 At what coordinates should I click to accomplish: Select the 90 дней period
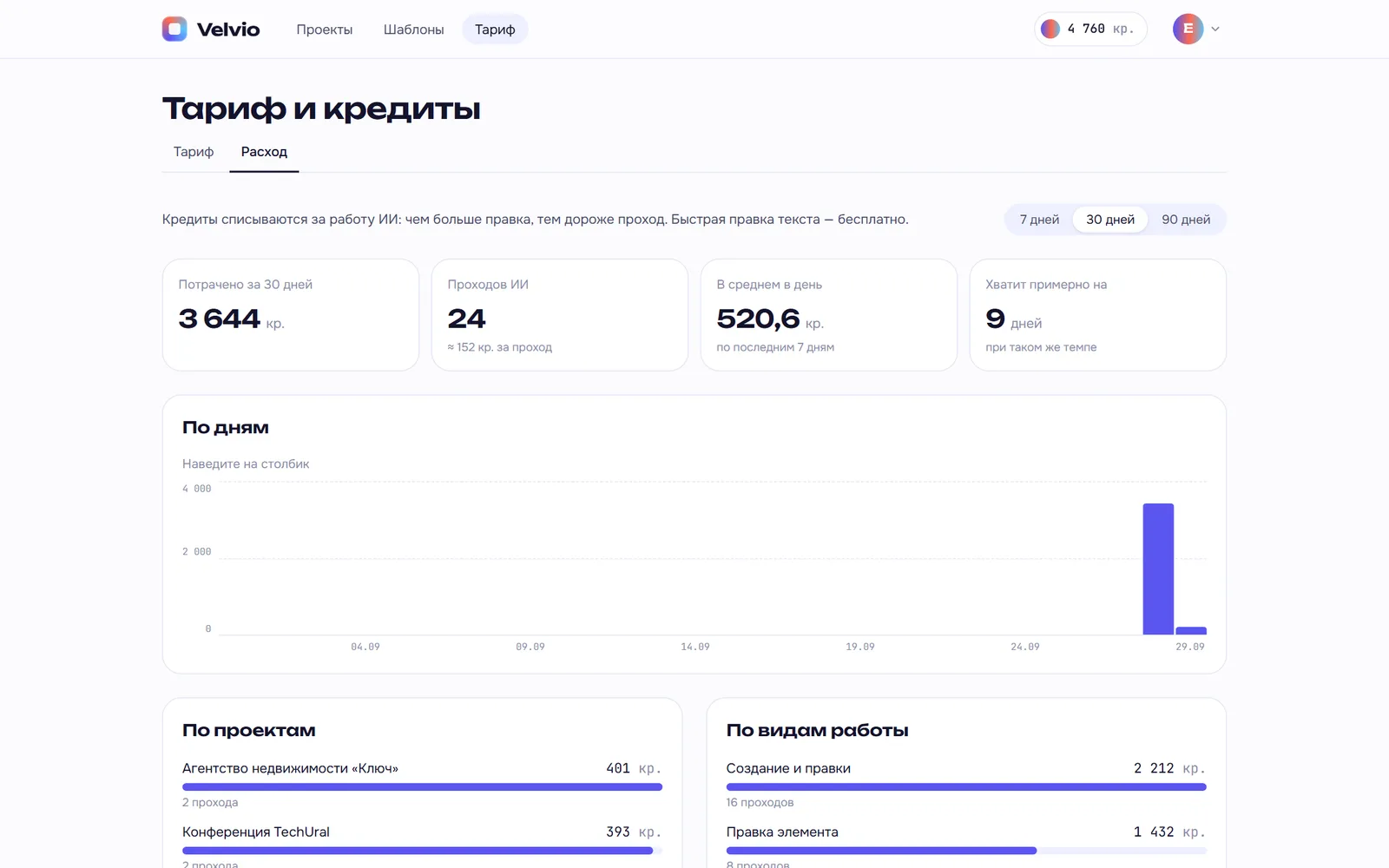pos(1186,220)
